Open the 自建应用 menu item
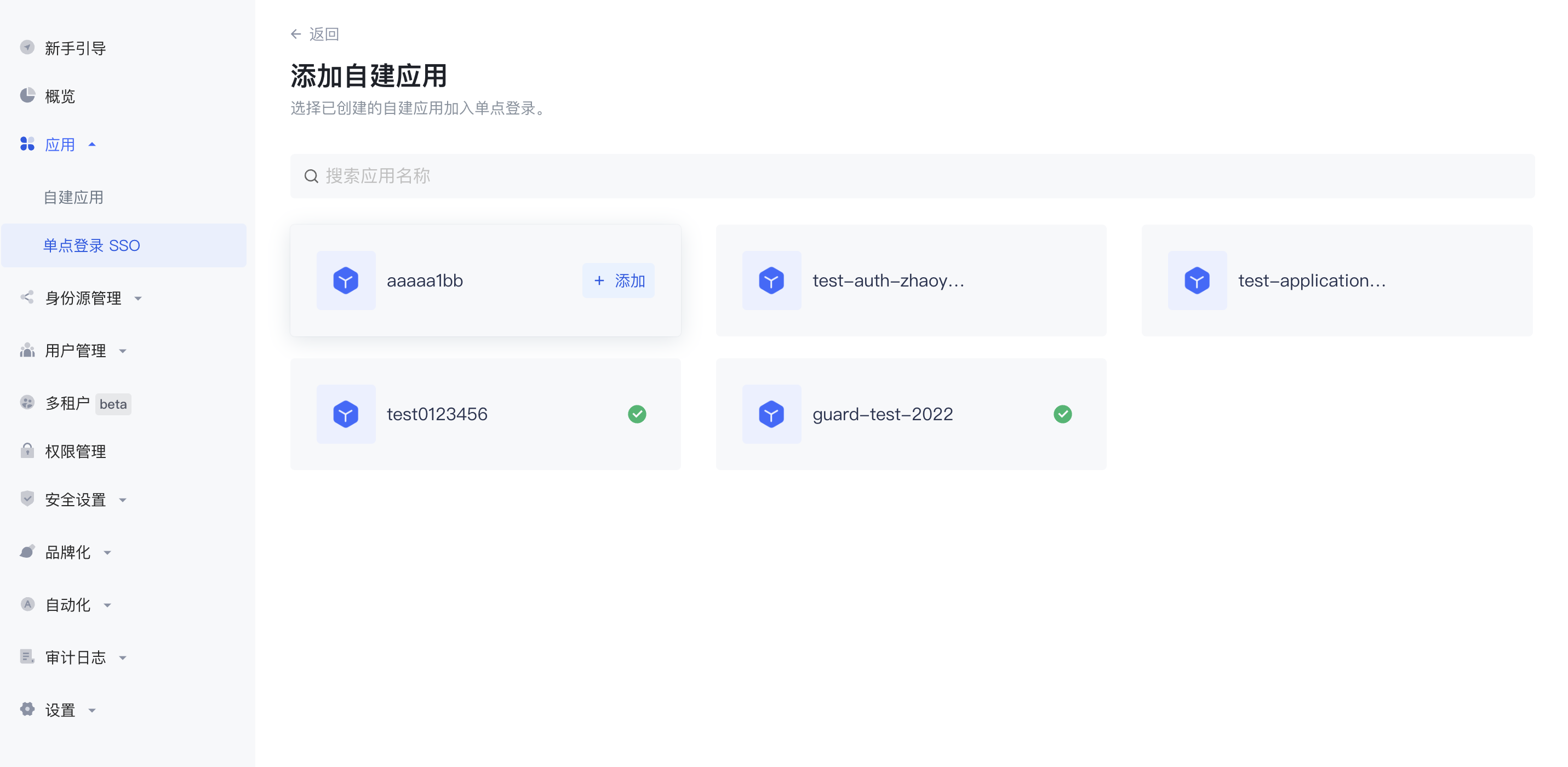This screenshot has width=1568, height=767. click(73, 197)
